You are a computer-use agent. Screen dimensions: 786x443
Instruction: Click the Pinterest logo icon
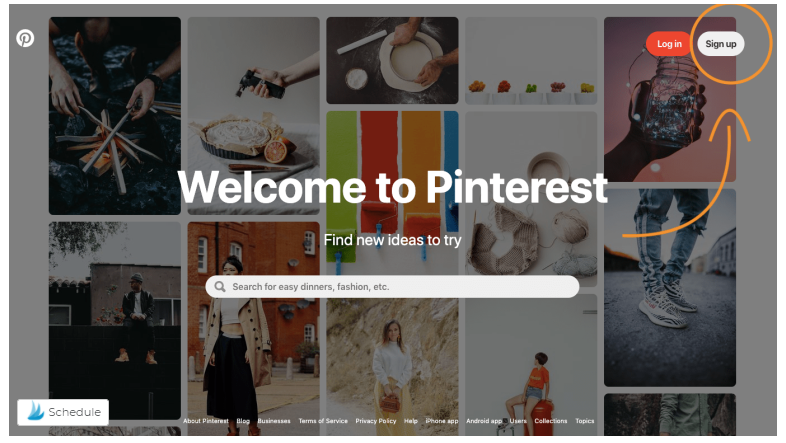click(x=25, y=38)
